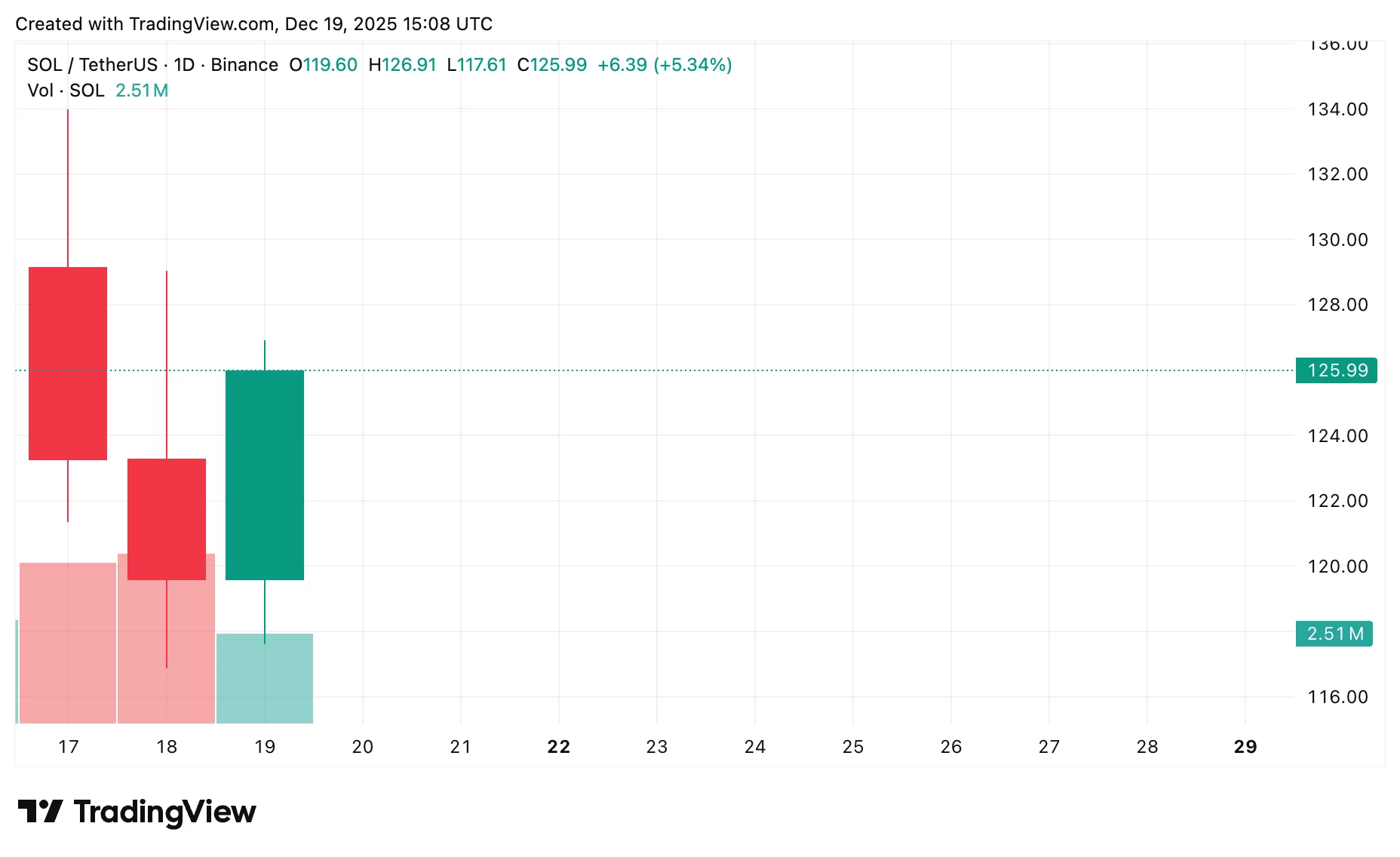Image resolution: width=1400 pixels, height=857 pixels.
Task: Click the High value H126.91 in legend
Action: coord(402,65)
